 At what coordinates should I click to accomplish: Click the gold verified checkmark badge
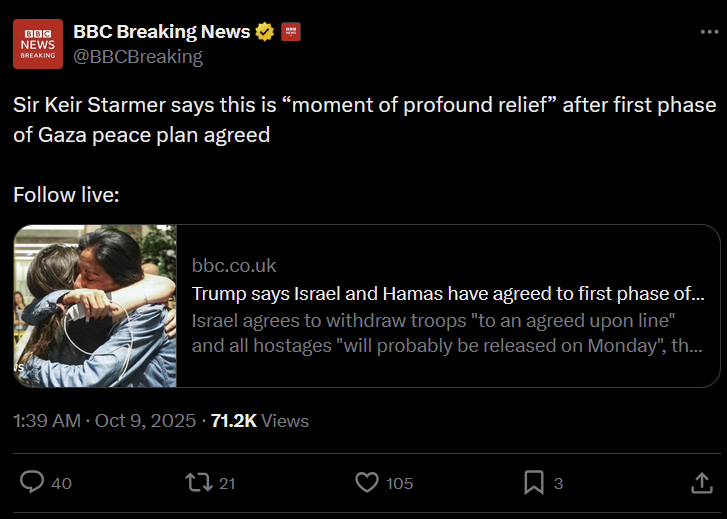click(265, 32)
